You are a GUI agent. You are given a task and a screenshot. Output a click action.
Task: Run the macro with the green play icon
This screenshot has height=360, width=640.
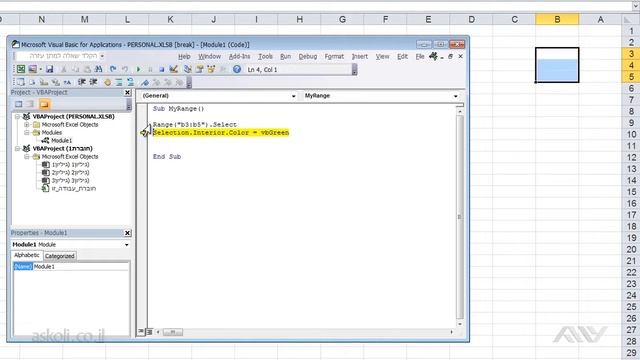[x=138, y=69]
